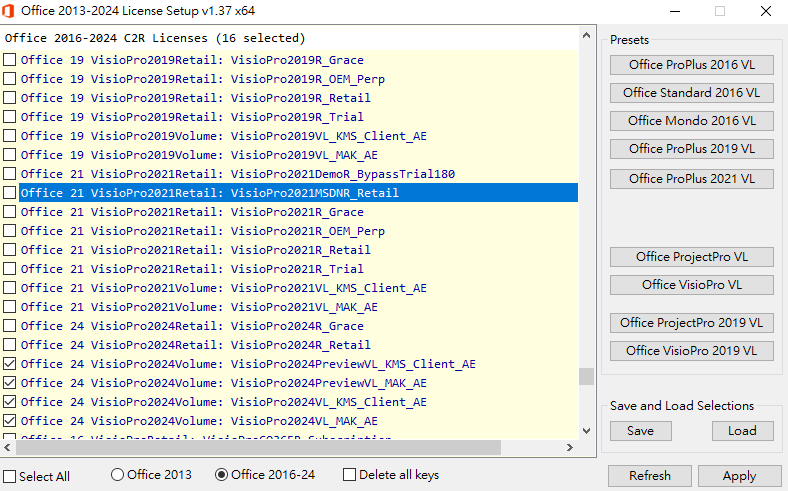Select row VisioPro2019R_Retail
The height and width of the screenshot is (491, 788).
(x=299, y=98)
